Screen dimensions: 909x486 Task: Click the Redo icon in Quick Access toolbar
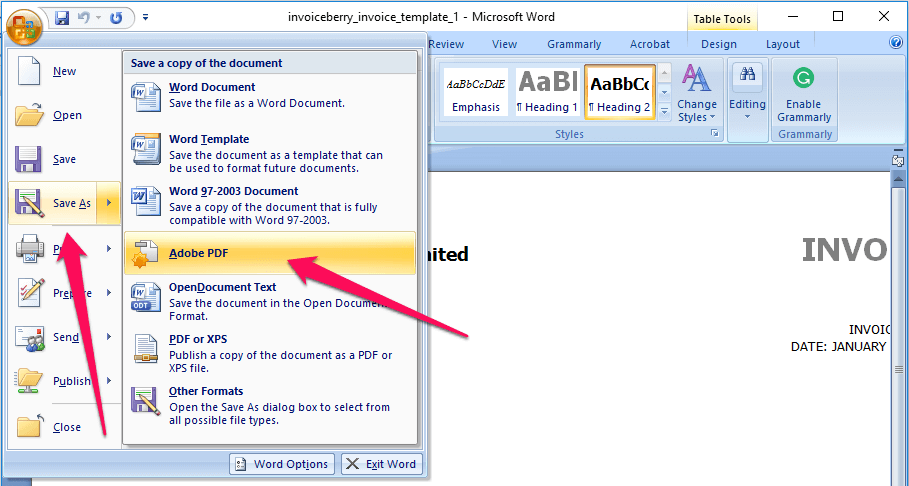point(116,18)
